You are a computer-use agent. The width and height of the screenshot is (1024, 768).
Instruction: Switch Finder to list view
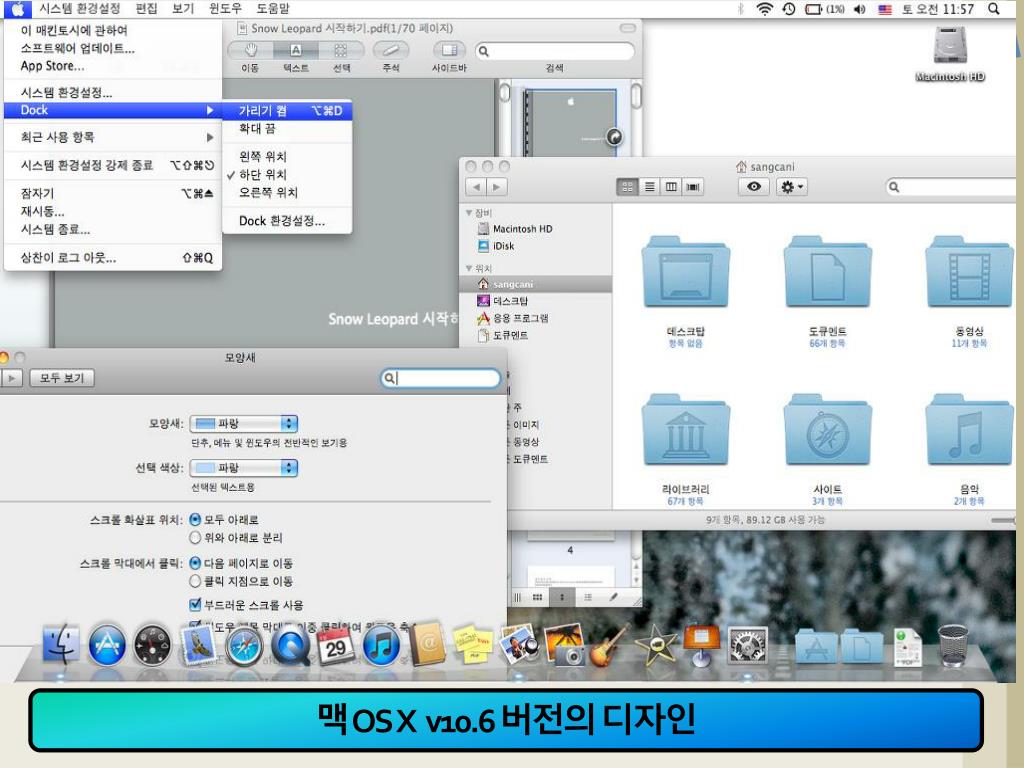[649, 187]
